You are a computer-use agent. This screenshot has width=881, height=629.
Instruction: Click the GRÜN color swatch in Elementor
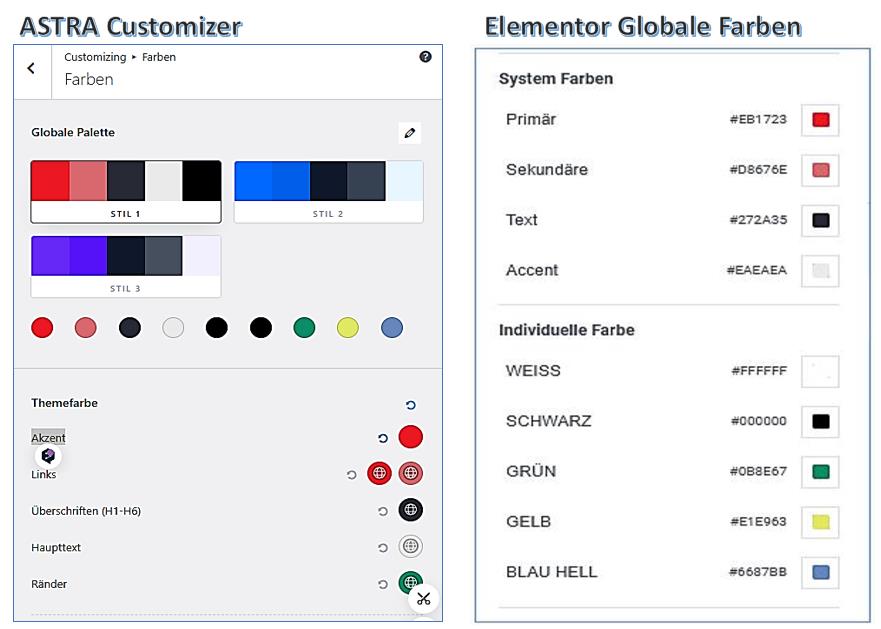pos(820,472)
